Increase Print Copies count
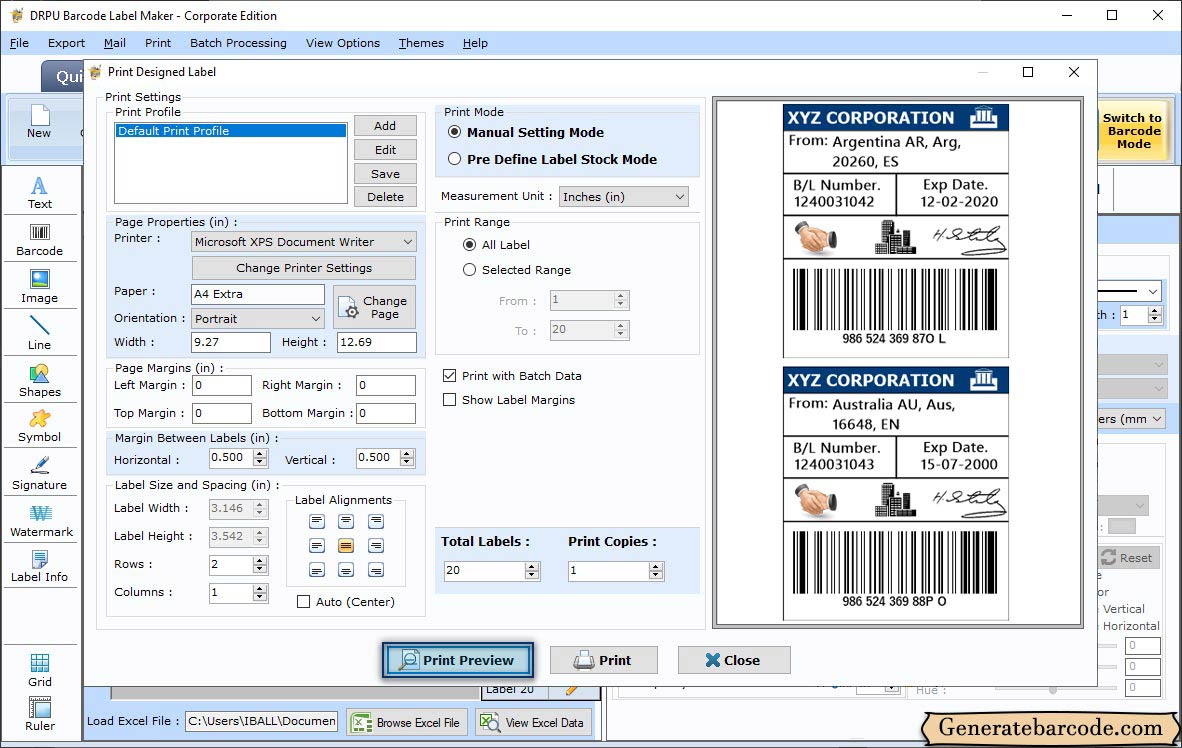Viewport: 1182px width, 748px height. 657,566
